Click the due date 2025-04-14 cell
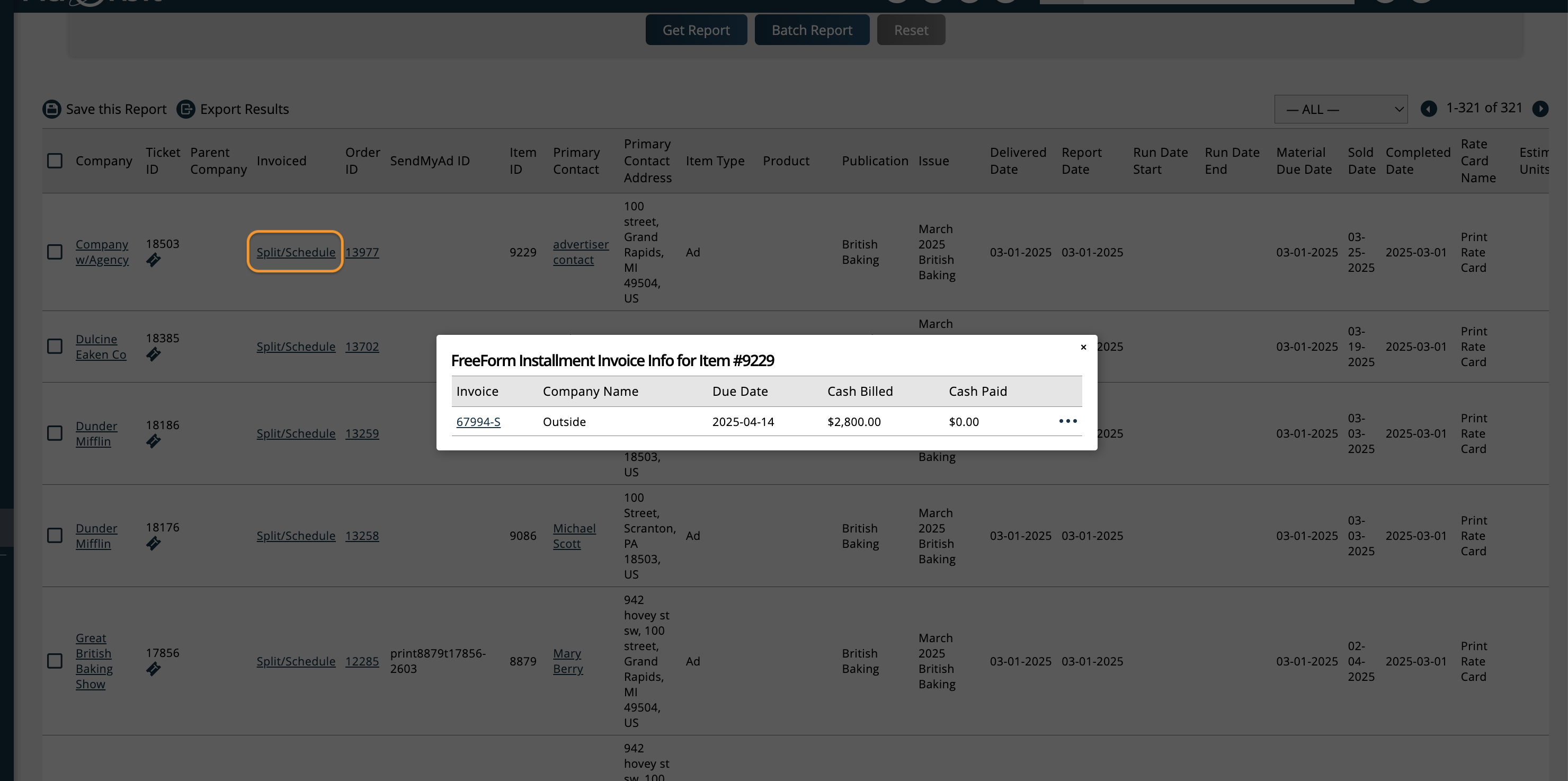 [x=743, y=422]
